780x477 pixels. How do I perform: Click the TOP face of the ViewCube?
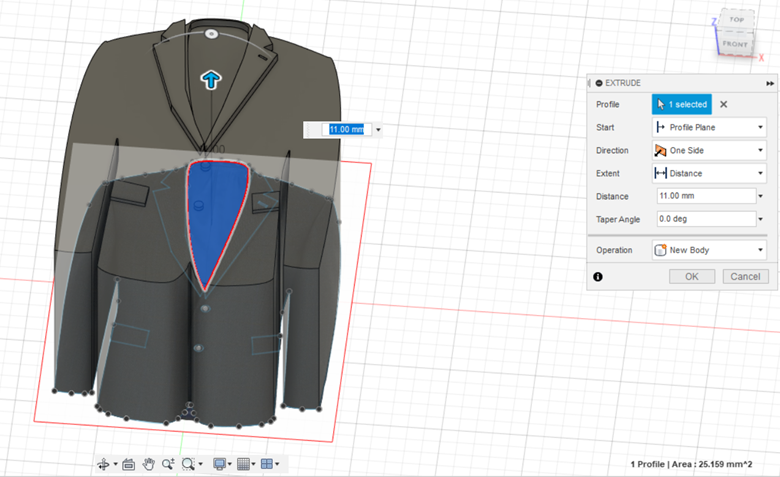coord(736,20)
